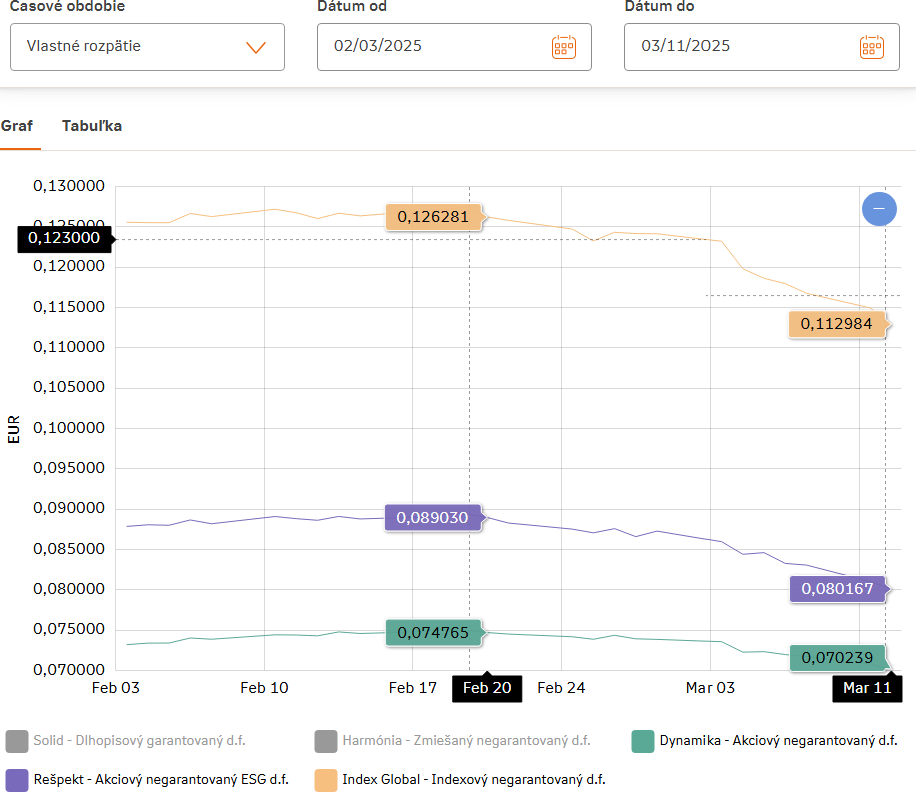The image size is (916, 802).
Task: Click the Solid - Dlhopisový garantovaný d.f. legend label
Action: pyautogui.click(x=139, y=741)
